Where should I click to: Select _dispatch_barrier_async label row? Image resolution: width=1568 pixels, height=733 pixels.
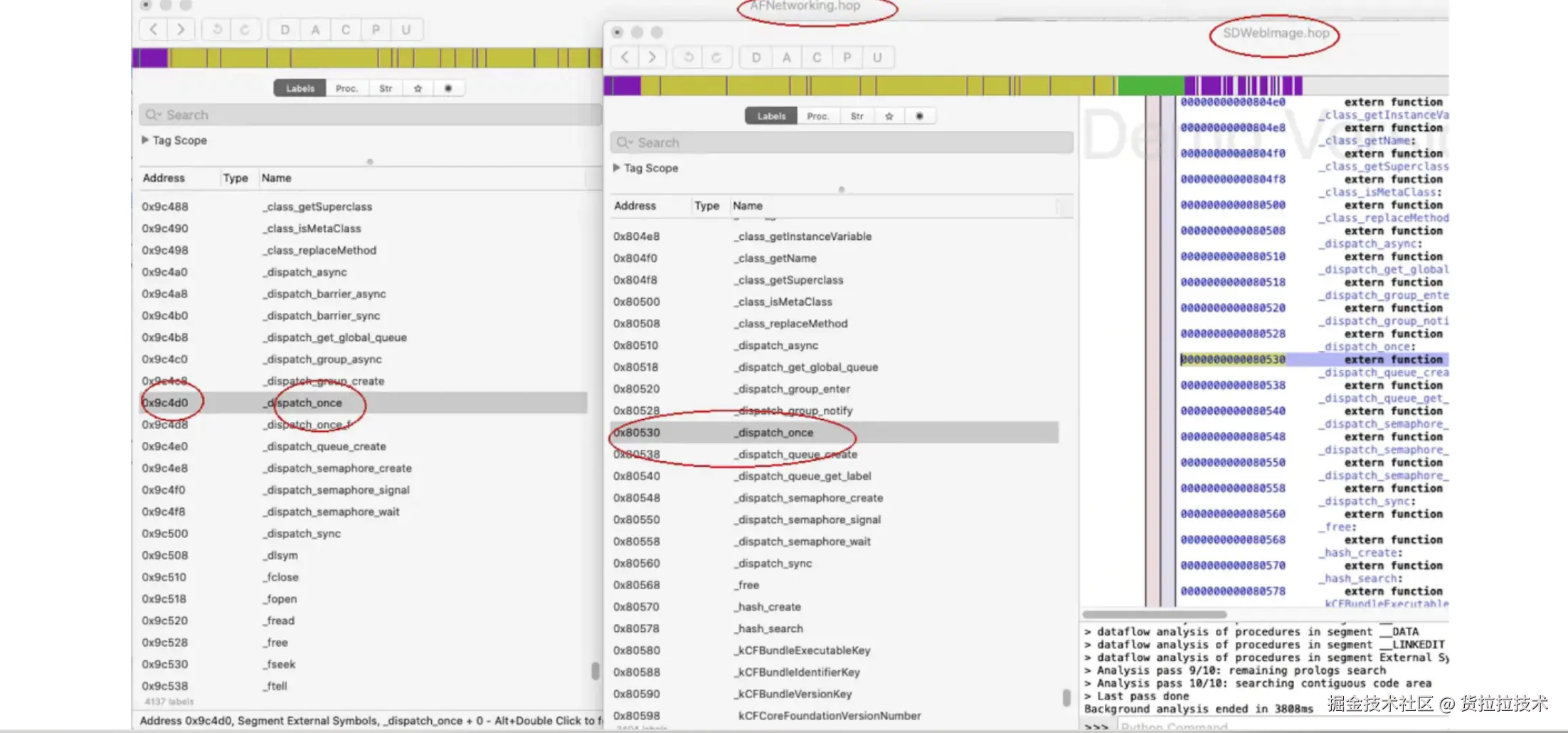(363, 294)
